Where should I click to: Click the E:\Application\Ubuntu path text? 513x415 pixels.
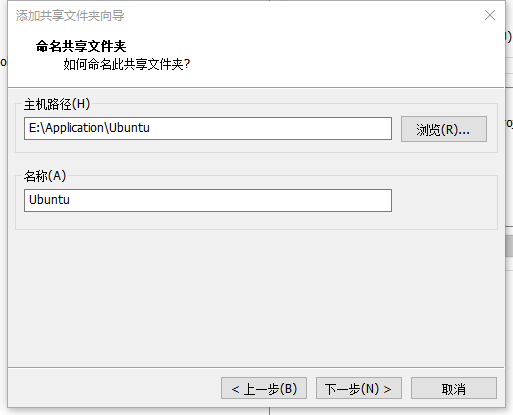pos(89,128)
